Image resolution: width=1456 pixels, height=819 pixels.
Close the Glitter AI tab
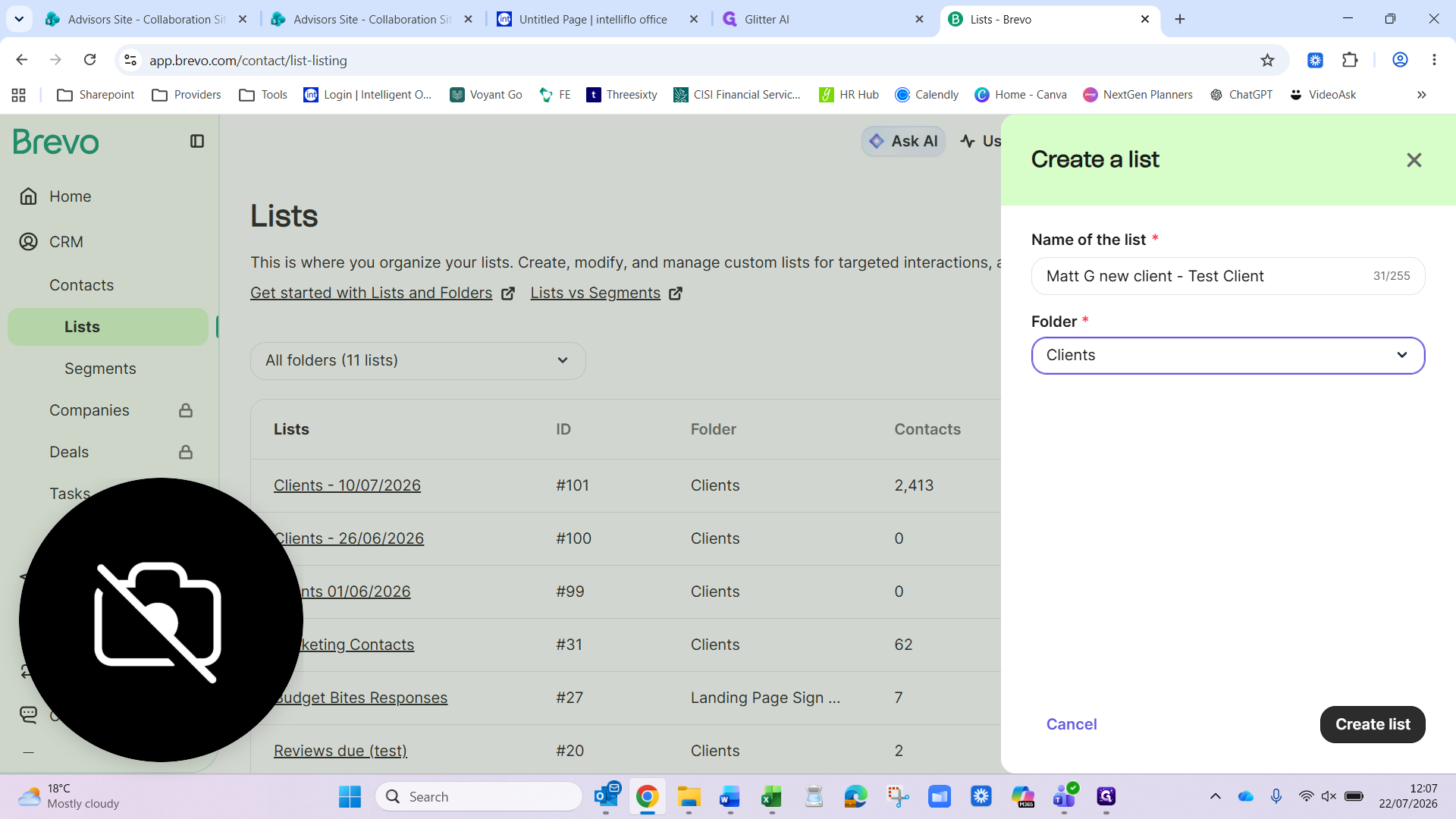point(919,19)
